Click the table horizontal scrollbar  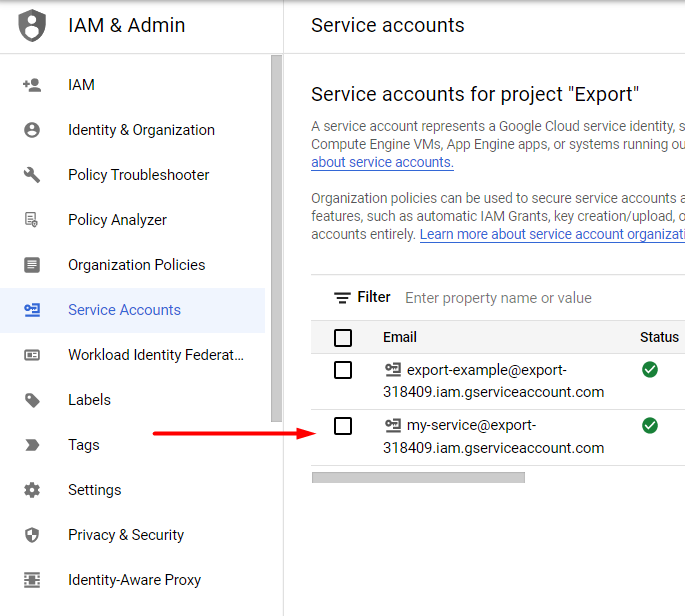pyautogui.click(x=418, y=478)
